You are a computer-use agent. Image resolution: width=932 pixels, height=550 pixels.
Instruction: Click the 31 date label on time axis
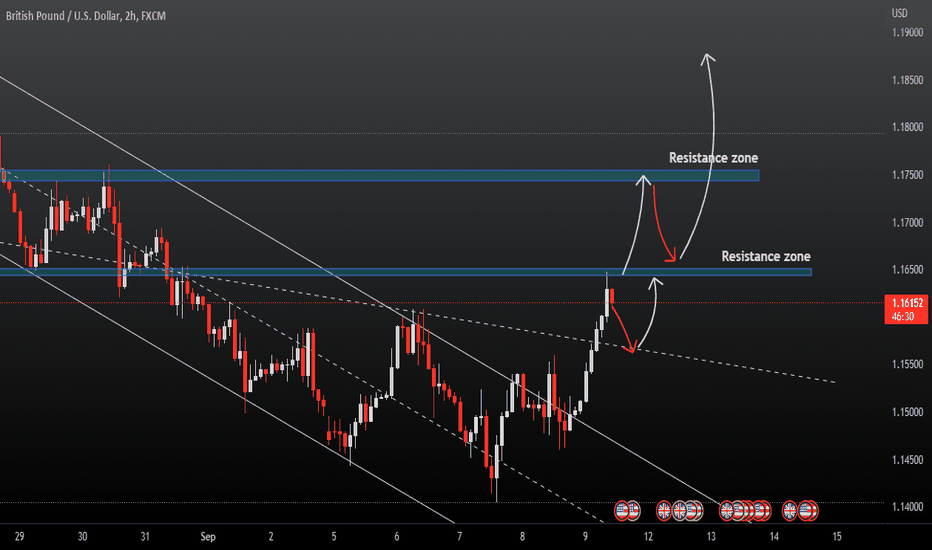point(145,536)
